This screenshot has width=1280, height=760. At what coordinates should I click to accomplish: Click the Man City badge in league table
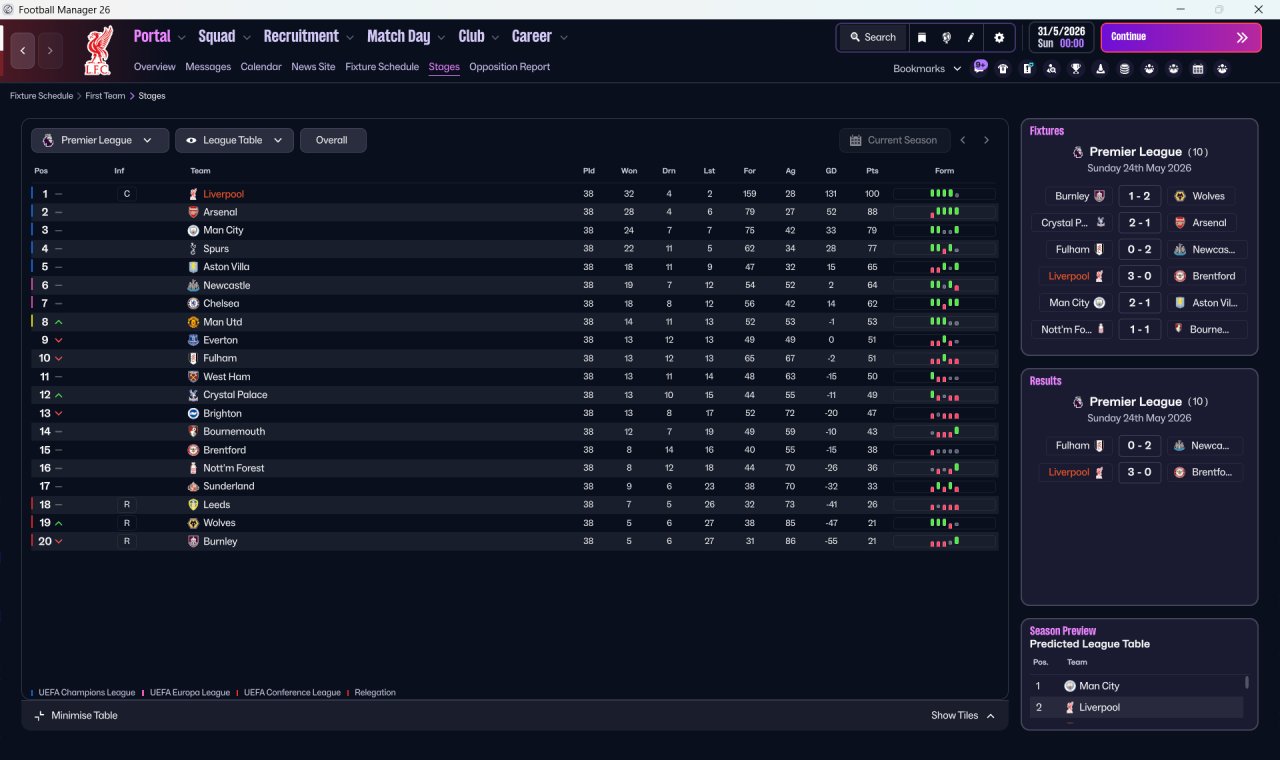click(x=193, y=230)
